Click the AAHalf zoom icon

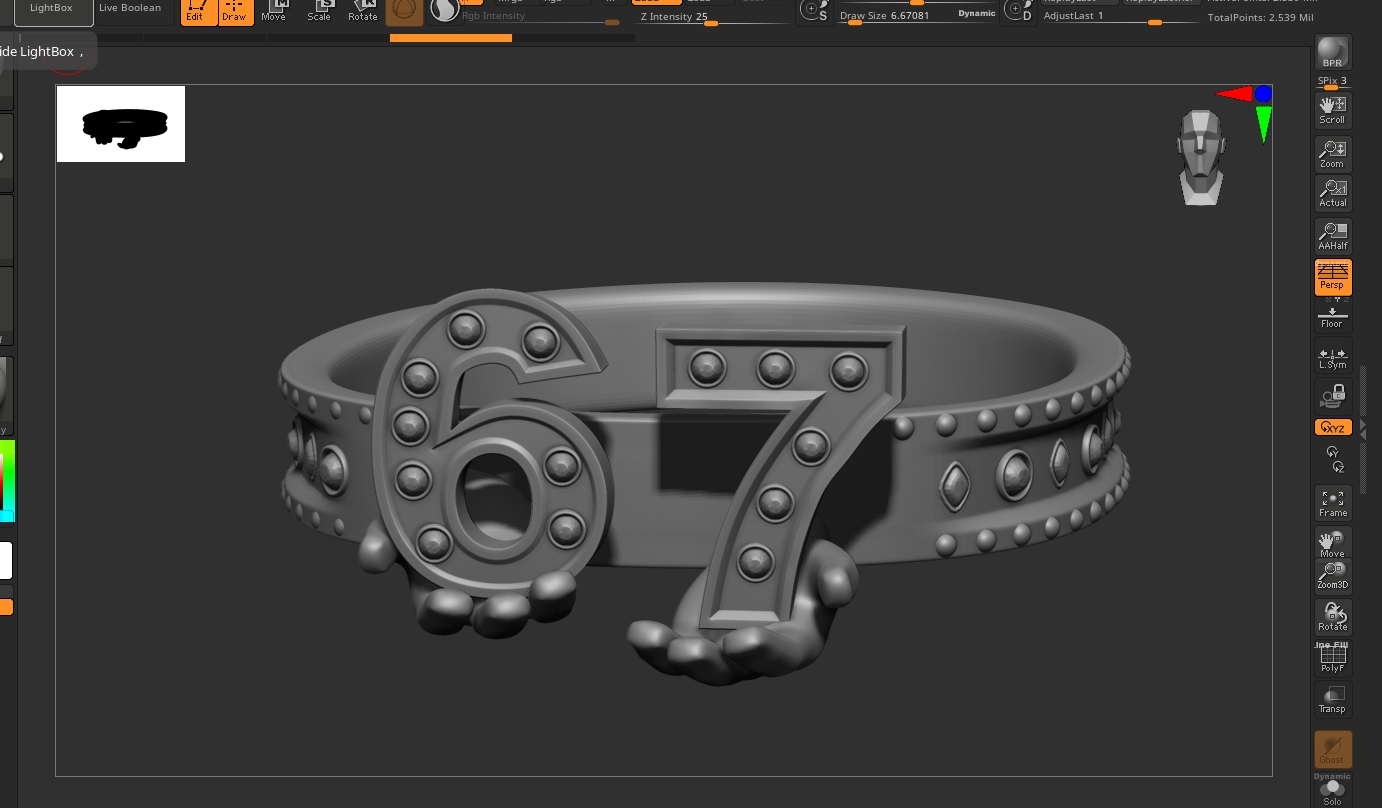(1332, 236)
